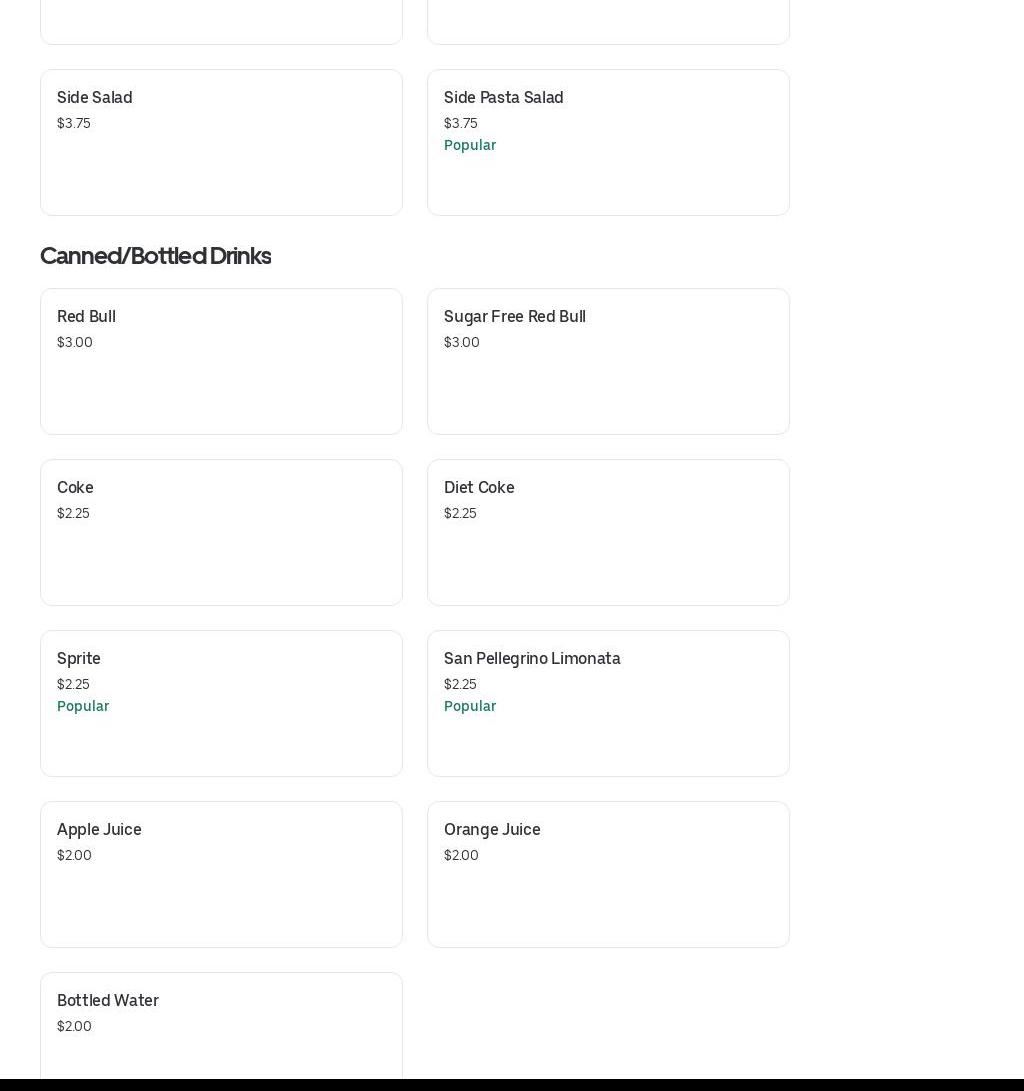Select the Apple Juice card
The height and width of the screenshot is (1091, 1024).
tap(221, 874)
